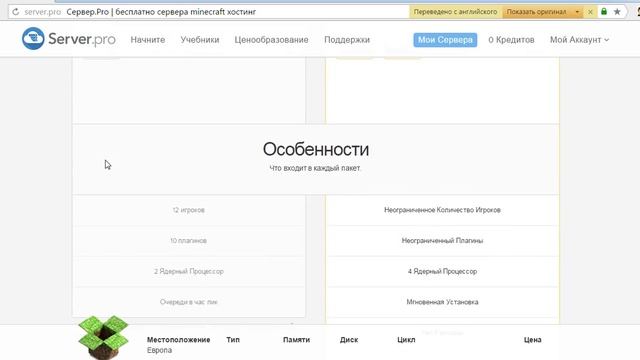Screen dimensions: 640x360
Task: Click the "Особенности" heading
Action: coord(316,149)
